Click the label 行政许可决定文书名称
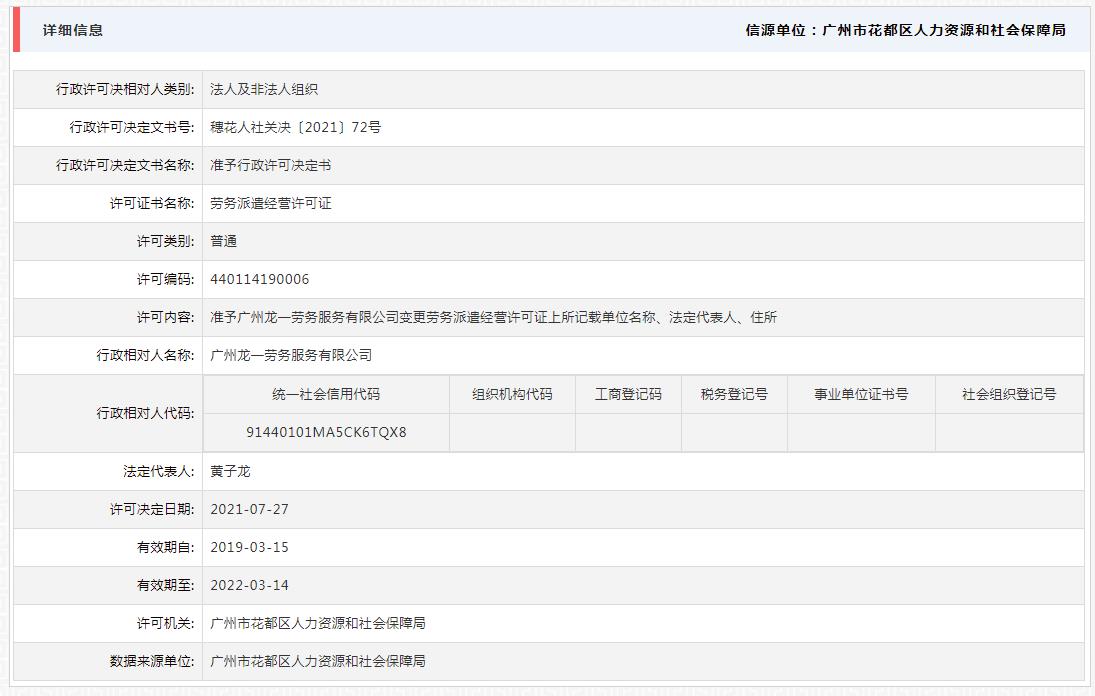This screenshot has height=696, width=1095. coord(125,165)
